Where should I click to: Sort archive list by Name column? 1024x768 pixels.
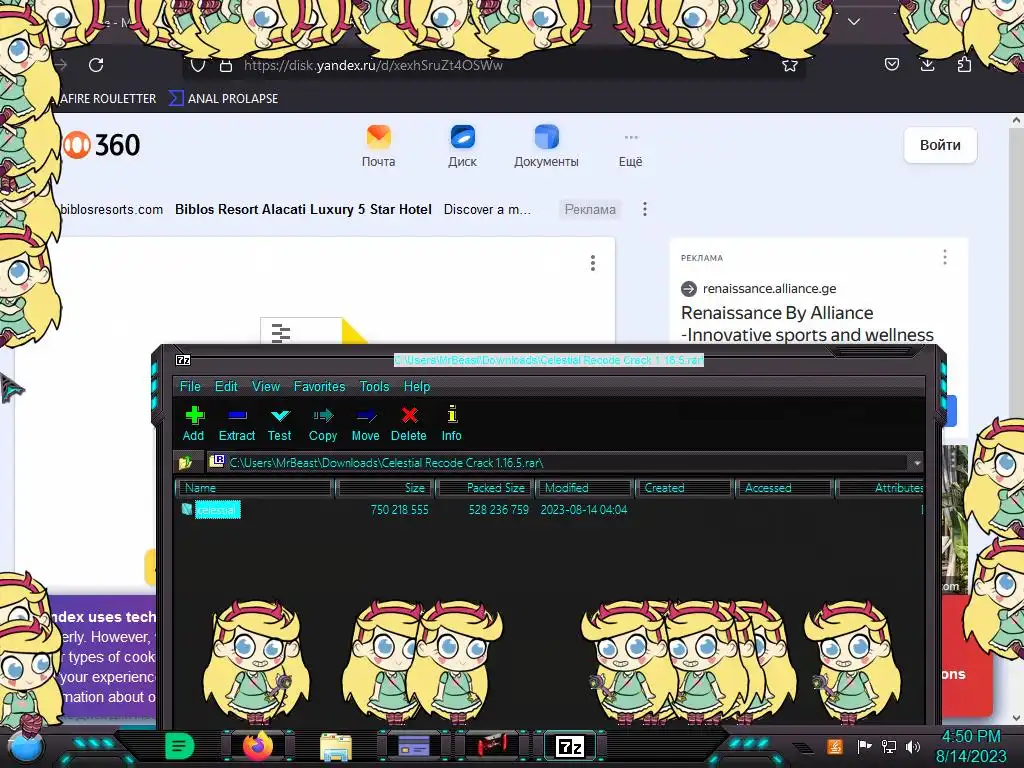pyautogui.click(x=255, y=488)
